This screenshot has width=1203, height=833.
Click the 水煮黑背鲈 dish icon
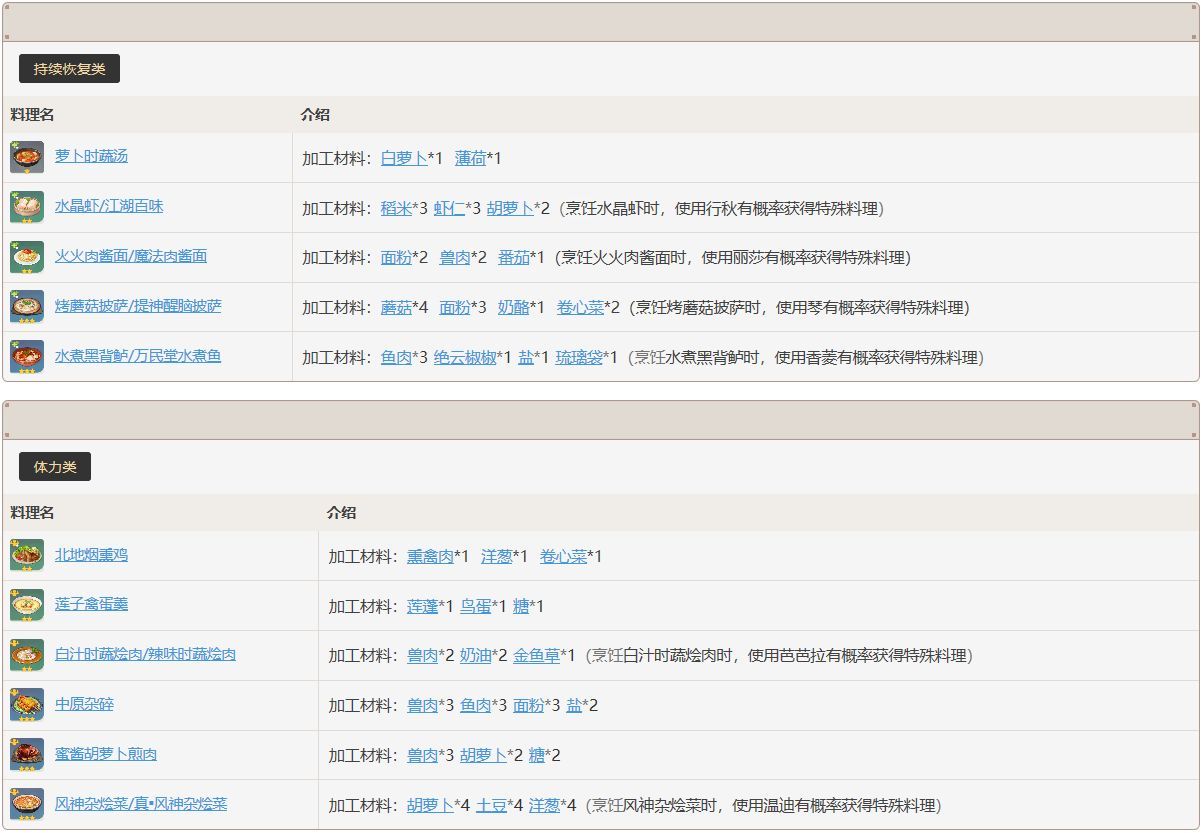pos(27,357)
